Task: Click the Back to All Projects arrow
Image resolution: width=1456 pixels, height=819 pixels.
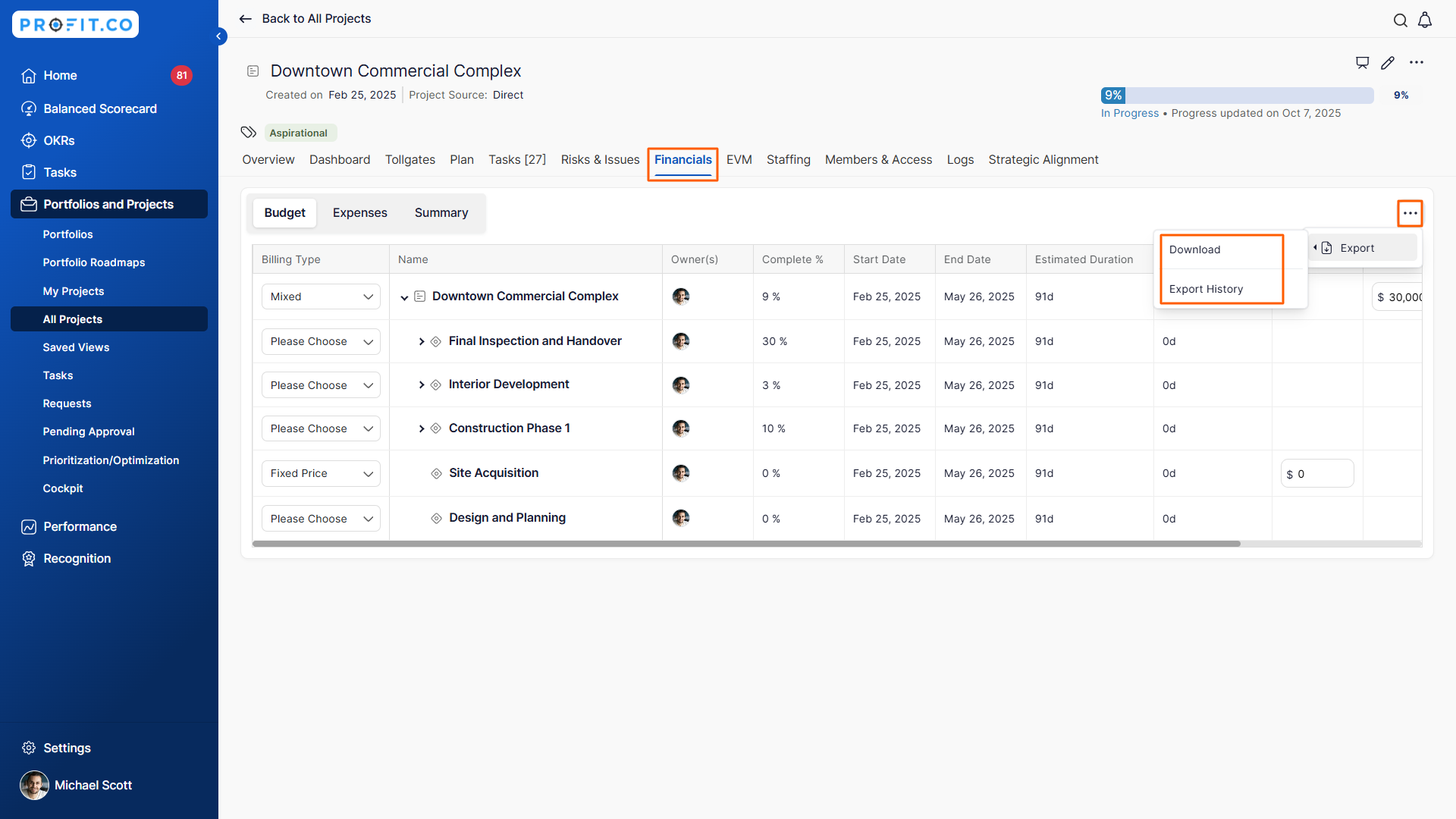Action: (246, 19)
